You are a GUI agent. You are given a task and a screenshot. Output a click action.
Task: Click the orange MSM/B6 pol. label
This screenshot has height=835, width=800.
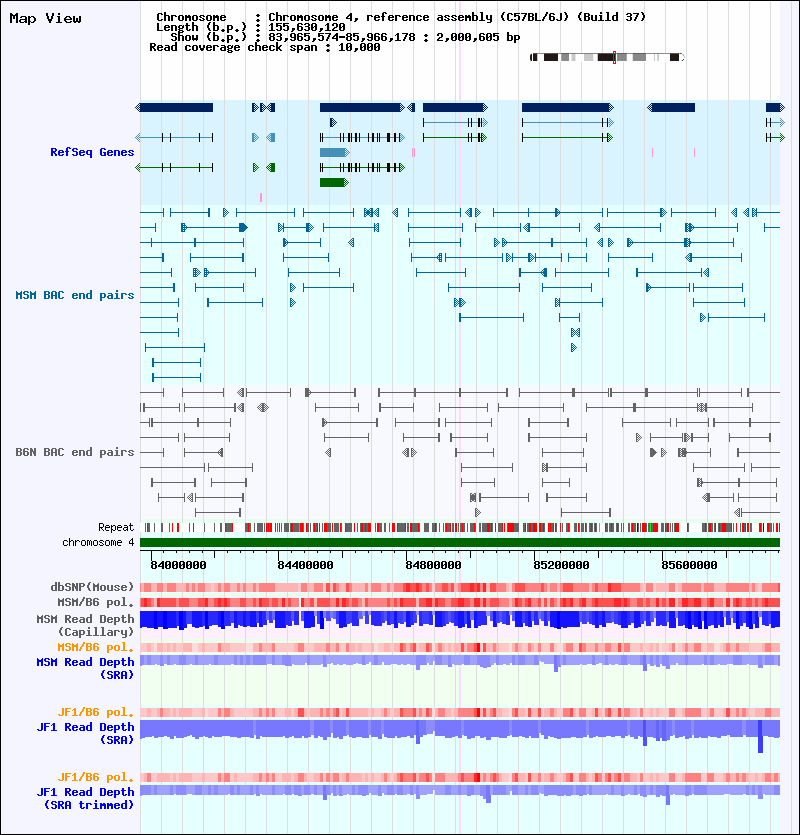point(95,647)
